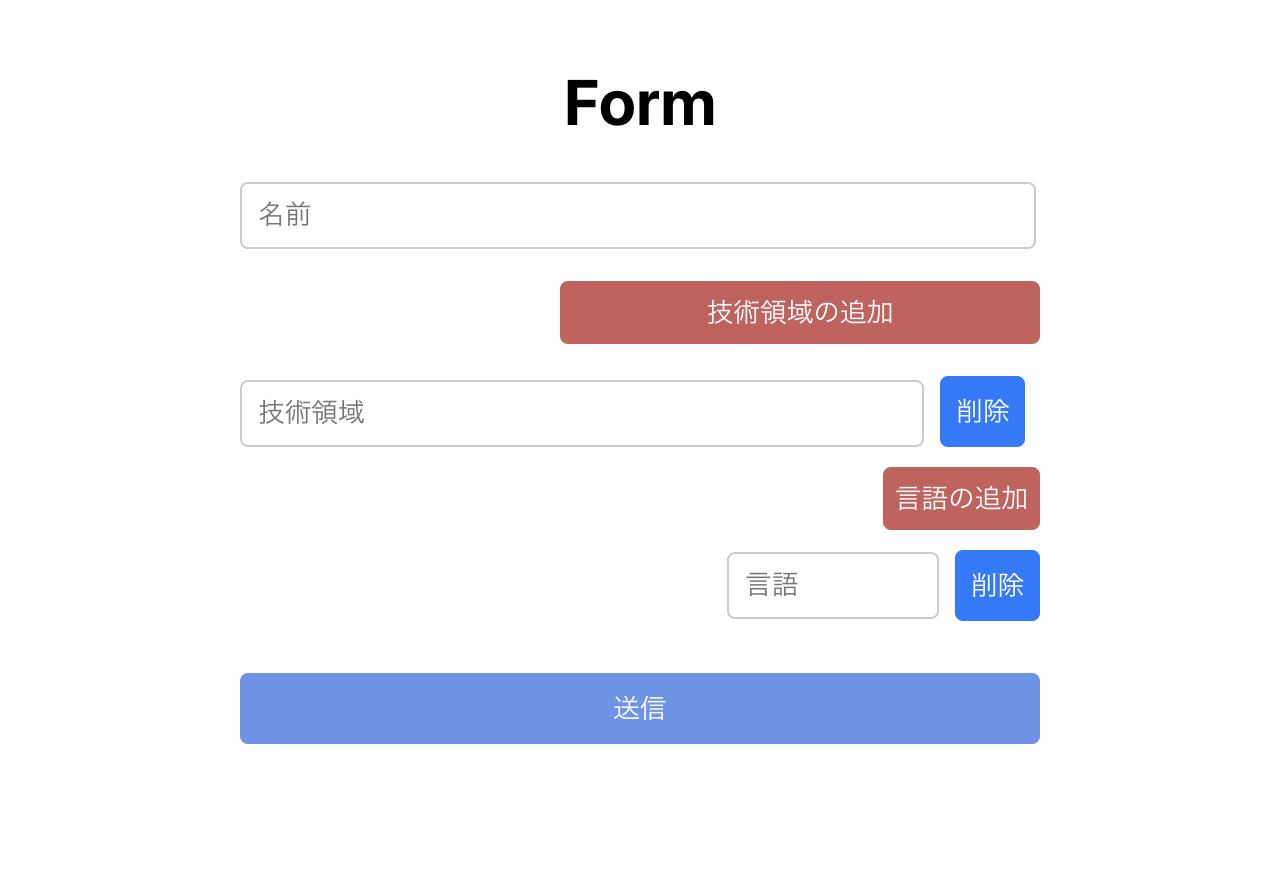Activate the technical area text input
Screen dimensions: 1280x896
(x=581, y=413)
